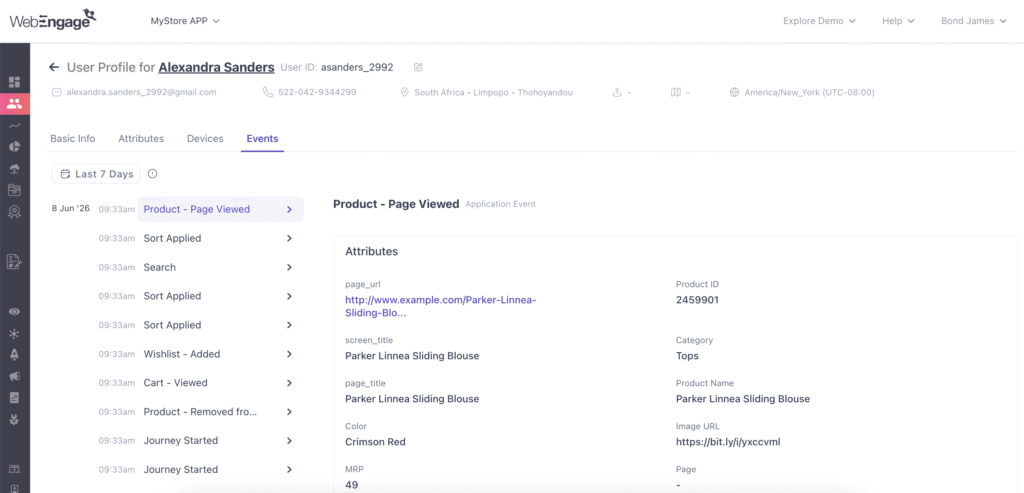The image size is (1024, 493).
Task: Click the Image URL https://bit.ly/i/yxccvml
Action: click(728, 442)
